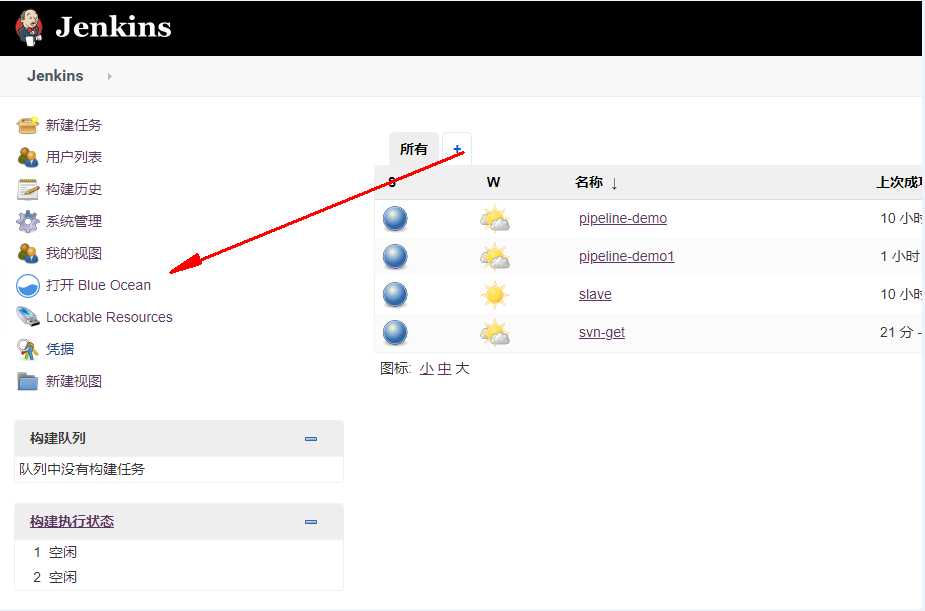This screenshot has width=925, height=611.
Task: Sort by the W weather column
Action: [x=494, y=182]
